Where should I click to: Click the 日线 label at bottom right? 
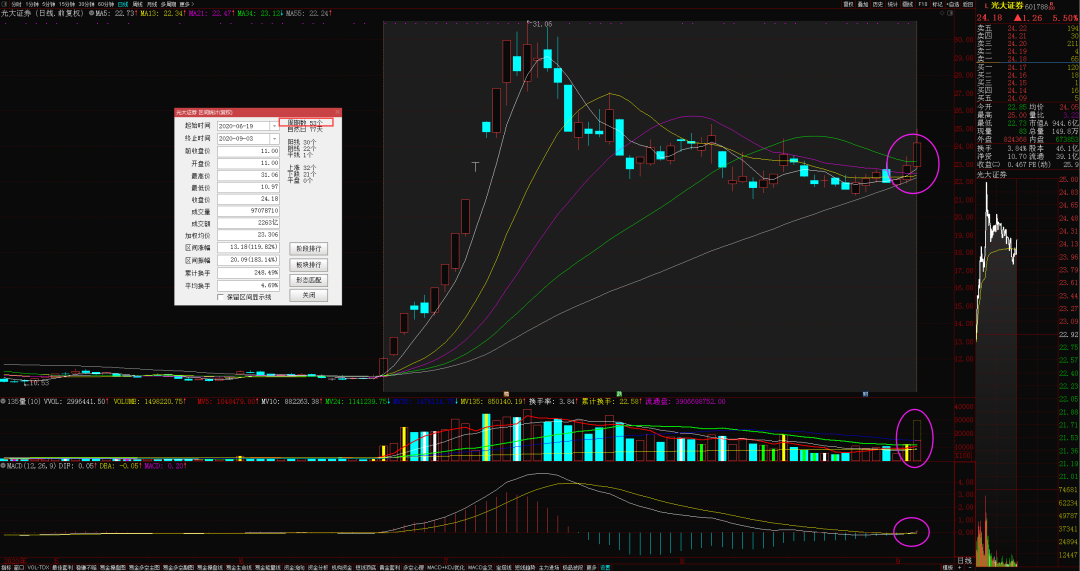click(965, 561)
